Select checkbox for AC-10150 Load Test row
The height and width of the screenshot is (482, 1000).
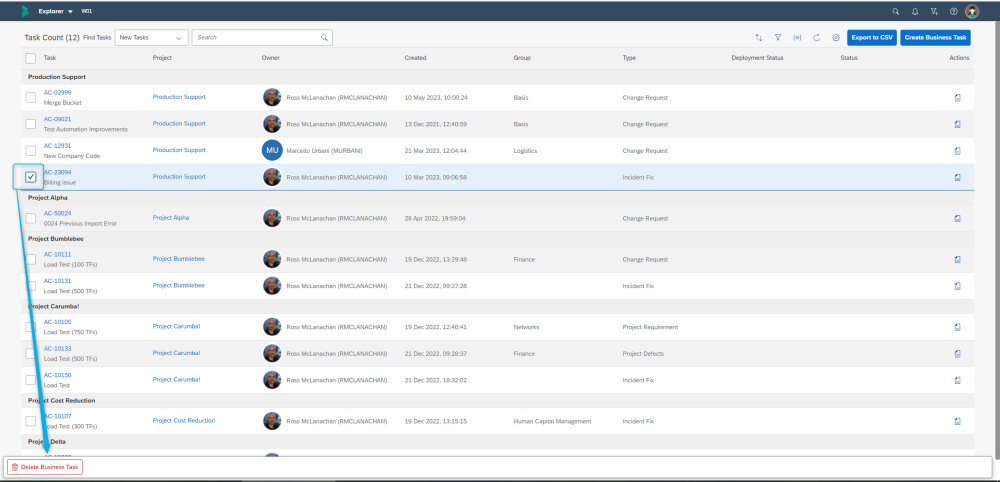[31, 380]
